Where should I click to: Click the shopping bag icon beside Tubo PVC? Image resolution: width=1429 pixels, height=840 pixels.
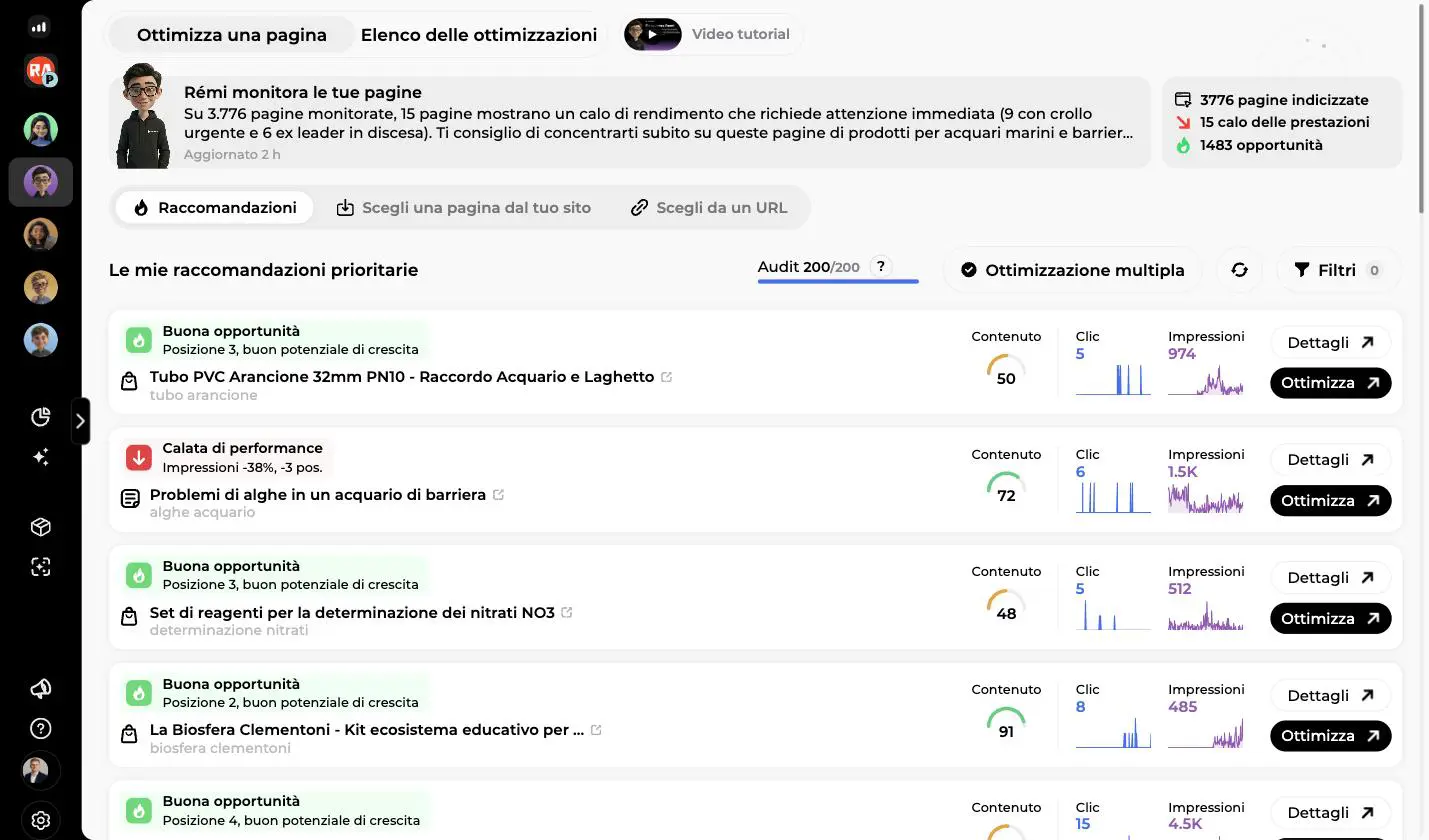tap(129, 381)
